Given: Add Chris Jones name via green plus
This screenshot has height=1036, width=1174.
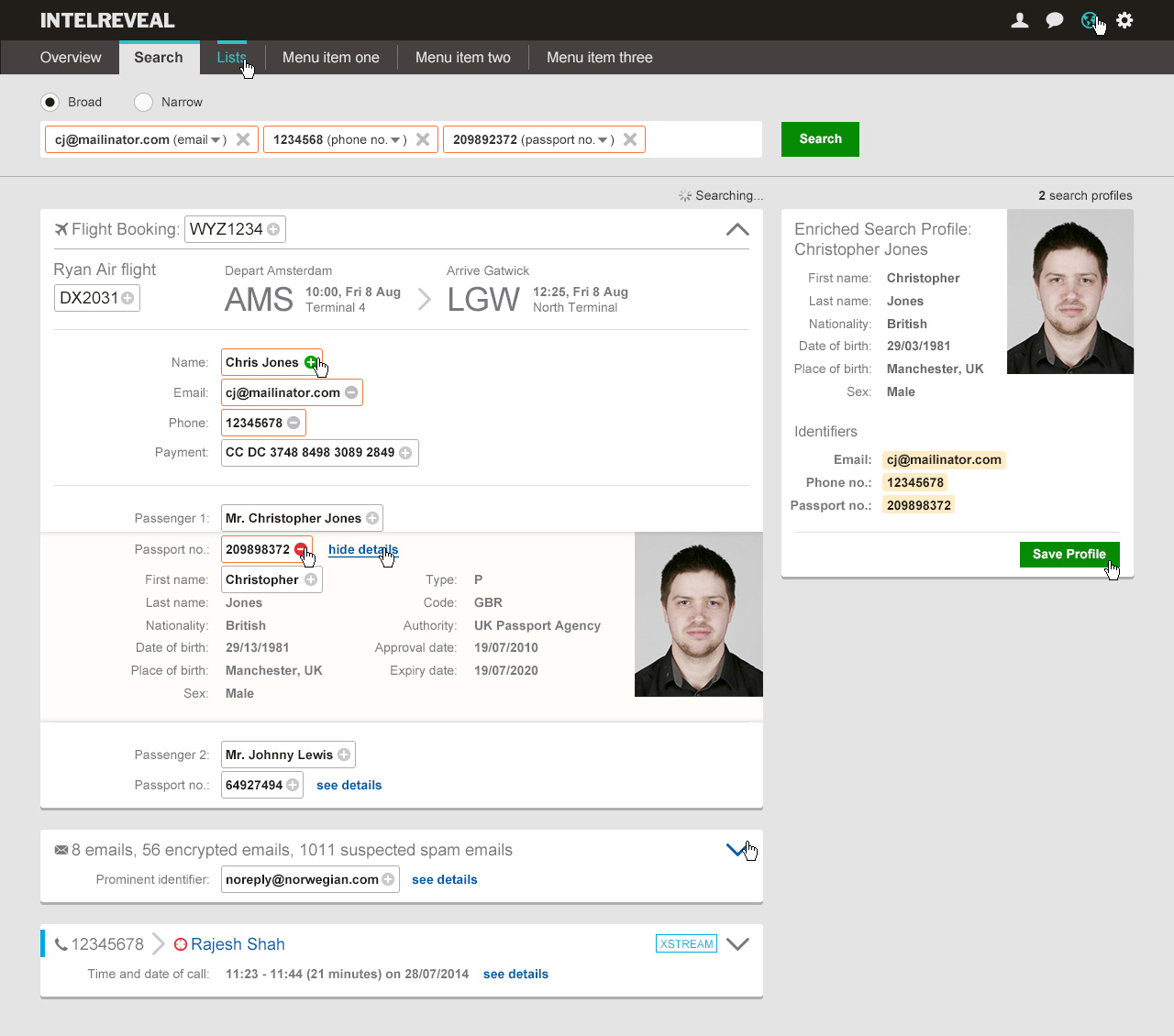Looking at the screenshot, I should pyautogui.click(x=311, y=362).
